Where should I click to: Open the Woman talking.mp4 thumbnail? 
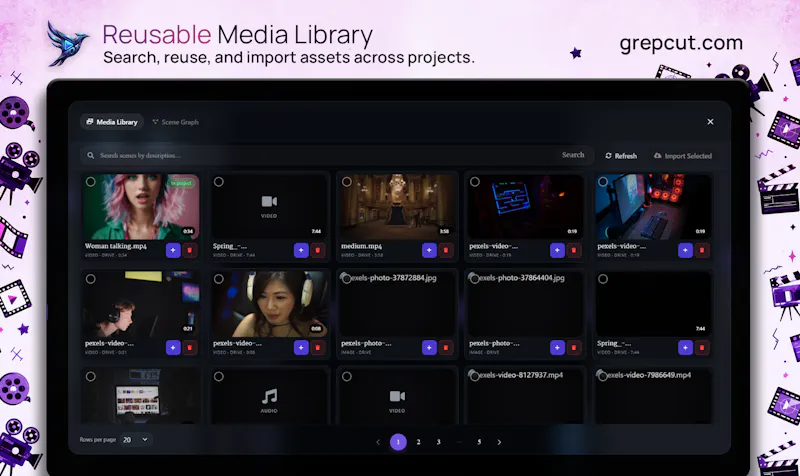point(141,207)
